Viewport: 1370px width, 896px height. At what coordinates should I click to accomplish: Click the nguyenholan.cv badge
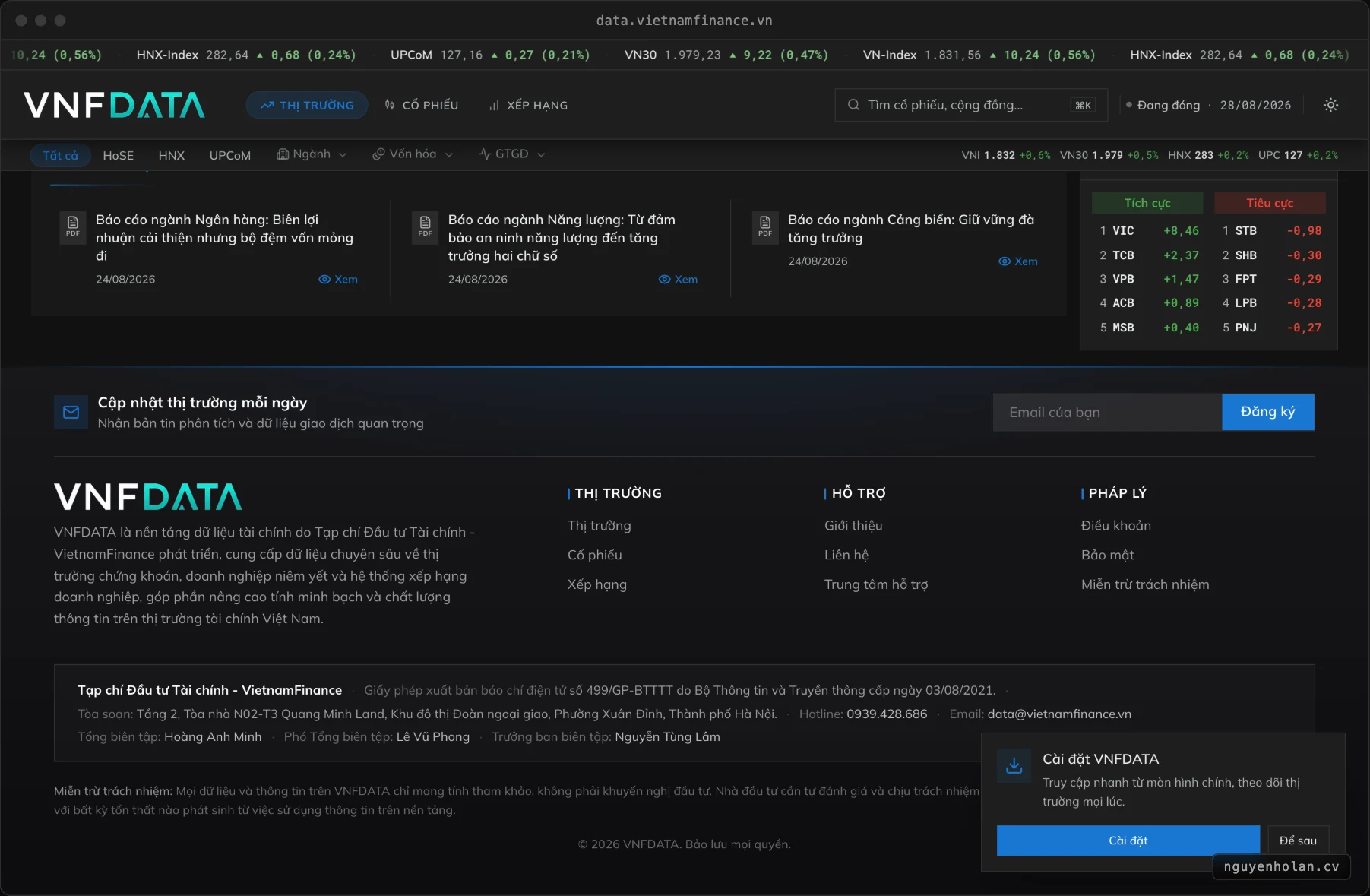(x=1281, y=866)
